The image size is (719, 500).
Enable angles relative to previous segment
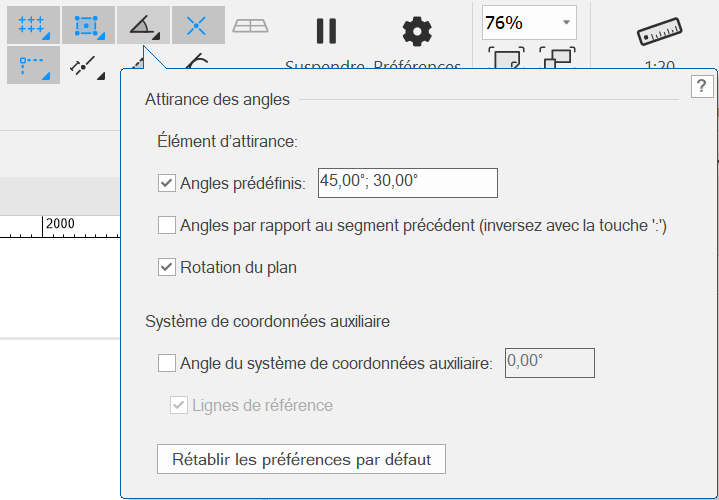tap(167, 225)
